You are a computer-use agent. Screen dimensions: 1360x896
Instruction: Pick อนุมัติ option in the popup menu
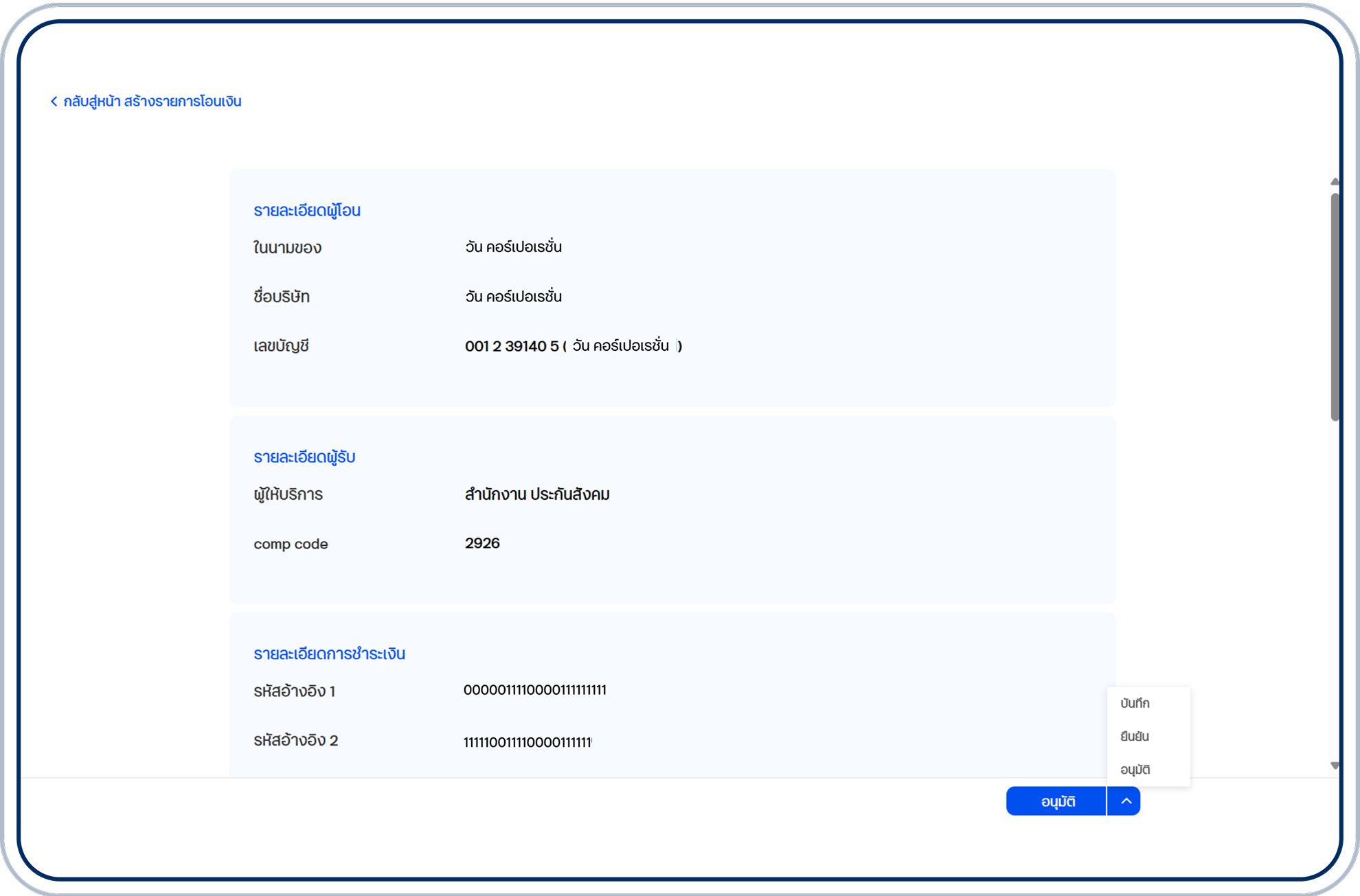[x=1135, y=770]
